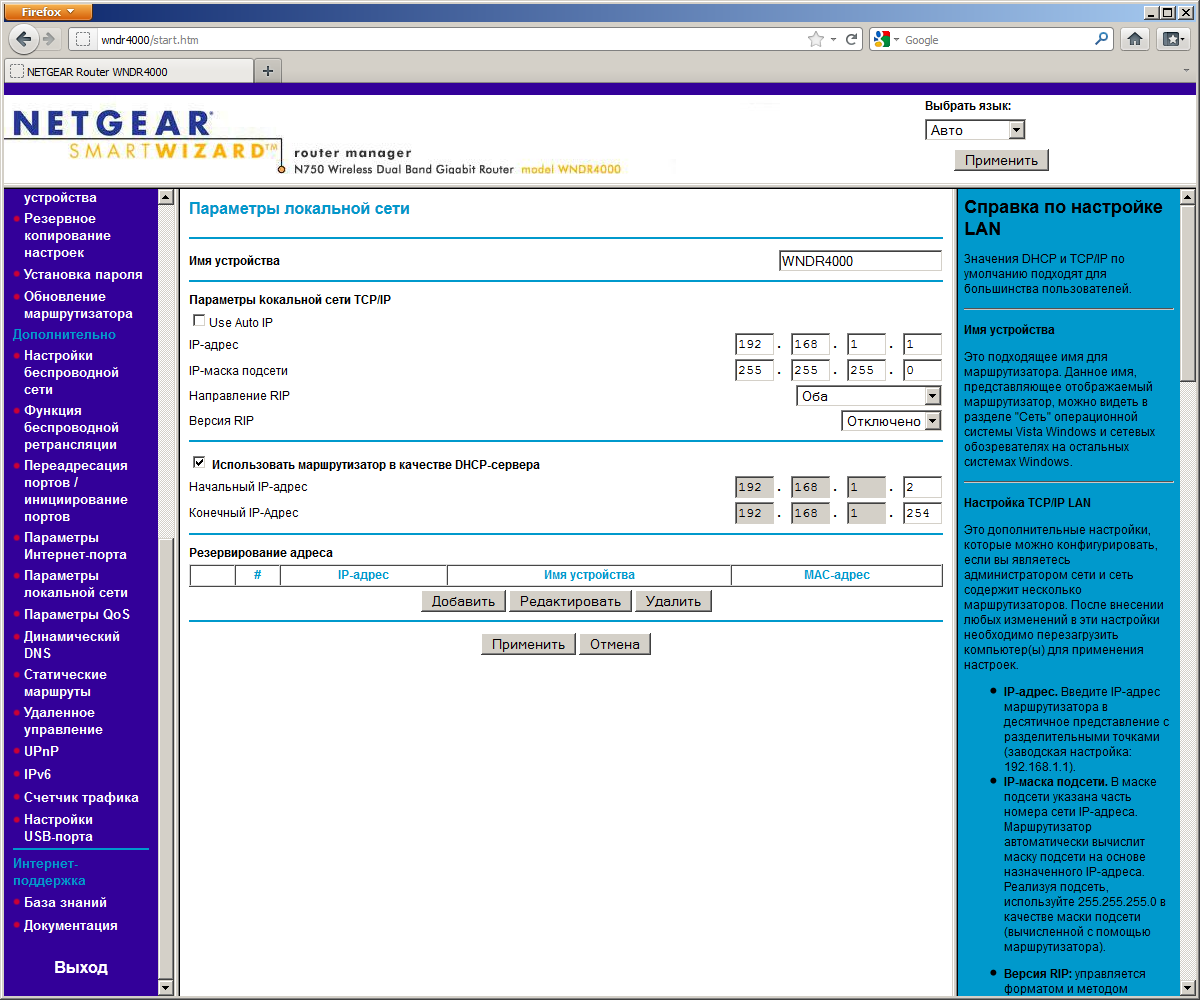1200x1000 pixels.
Task: Open Удаленное управление in sidebar
Action: [63, 721]
